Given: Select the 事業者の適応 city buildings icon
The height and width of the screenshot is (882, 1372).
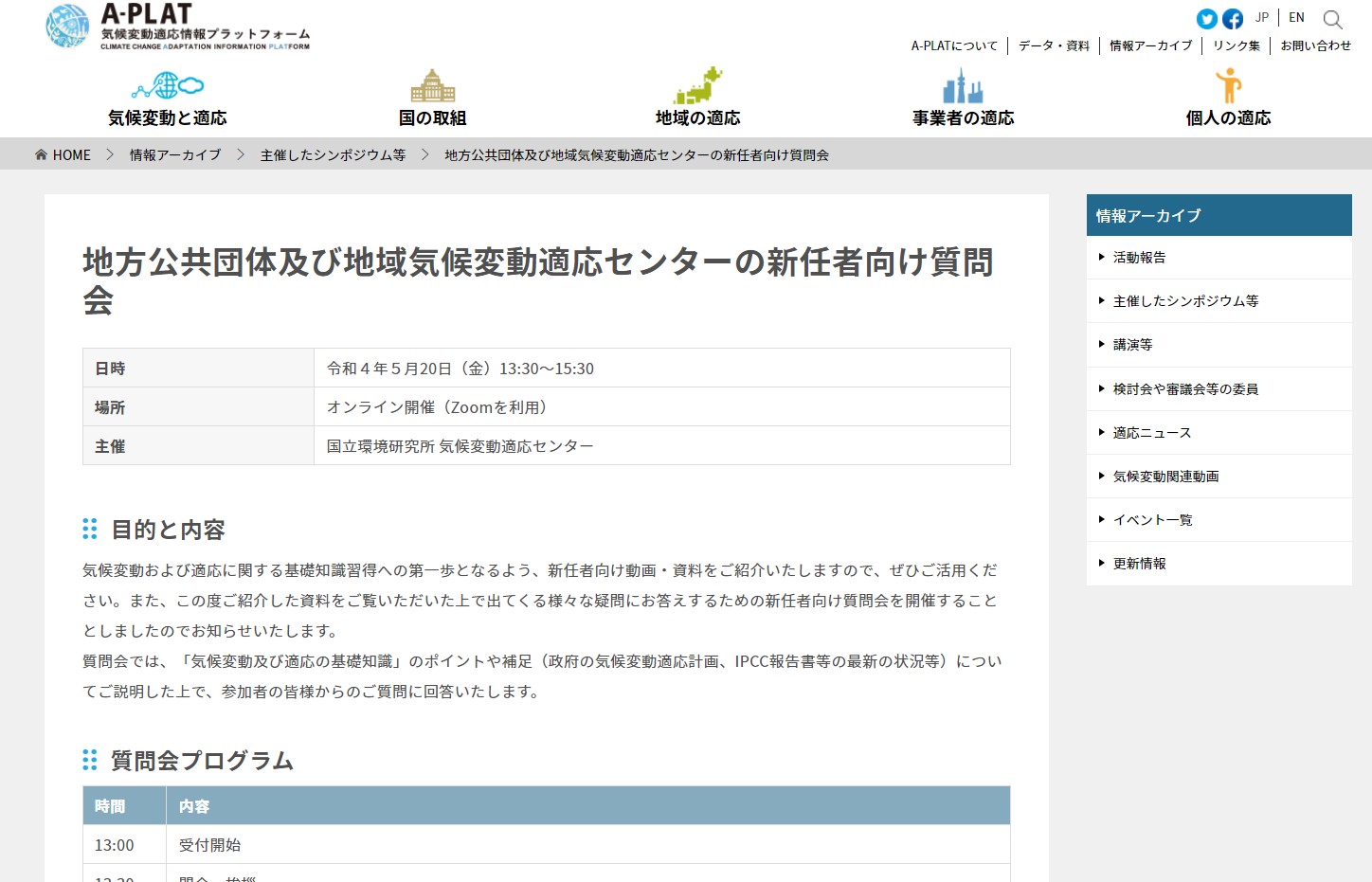Looking at the screenshot, I should coord(963,86).
